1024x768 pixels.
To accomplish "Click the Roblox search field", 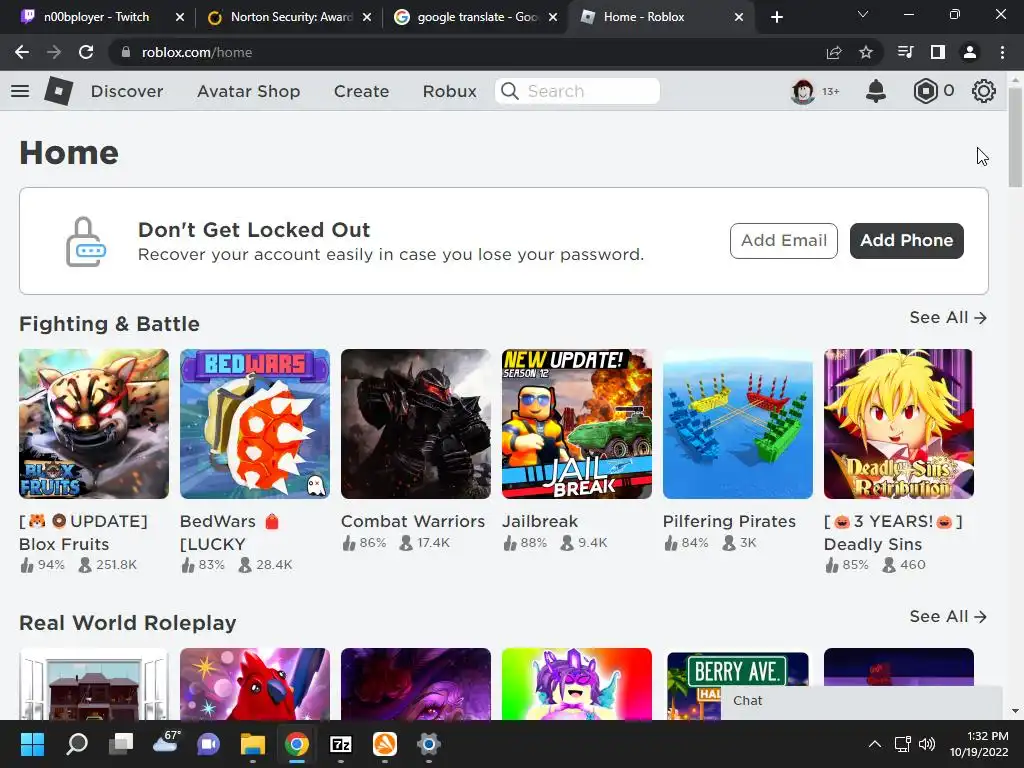I will pyautogui.click(x=577, y=91).
